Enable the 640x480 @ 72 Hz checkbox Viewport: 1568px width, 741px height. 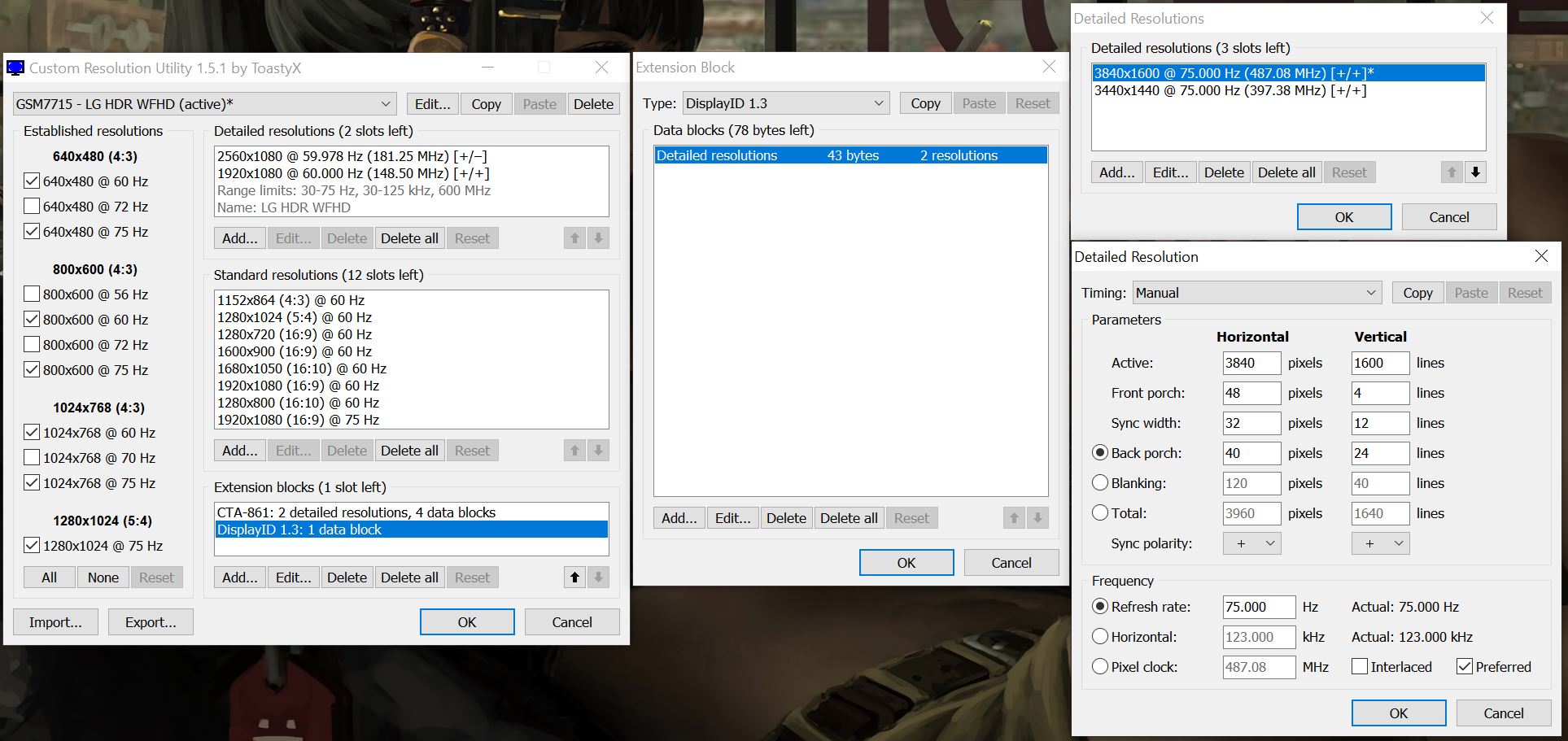point(32,207)
